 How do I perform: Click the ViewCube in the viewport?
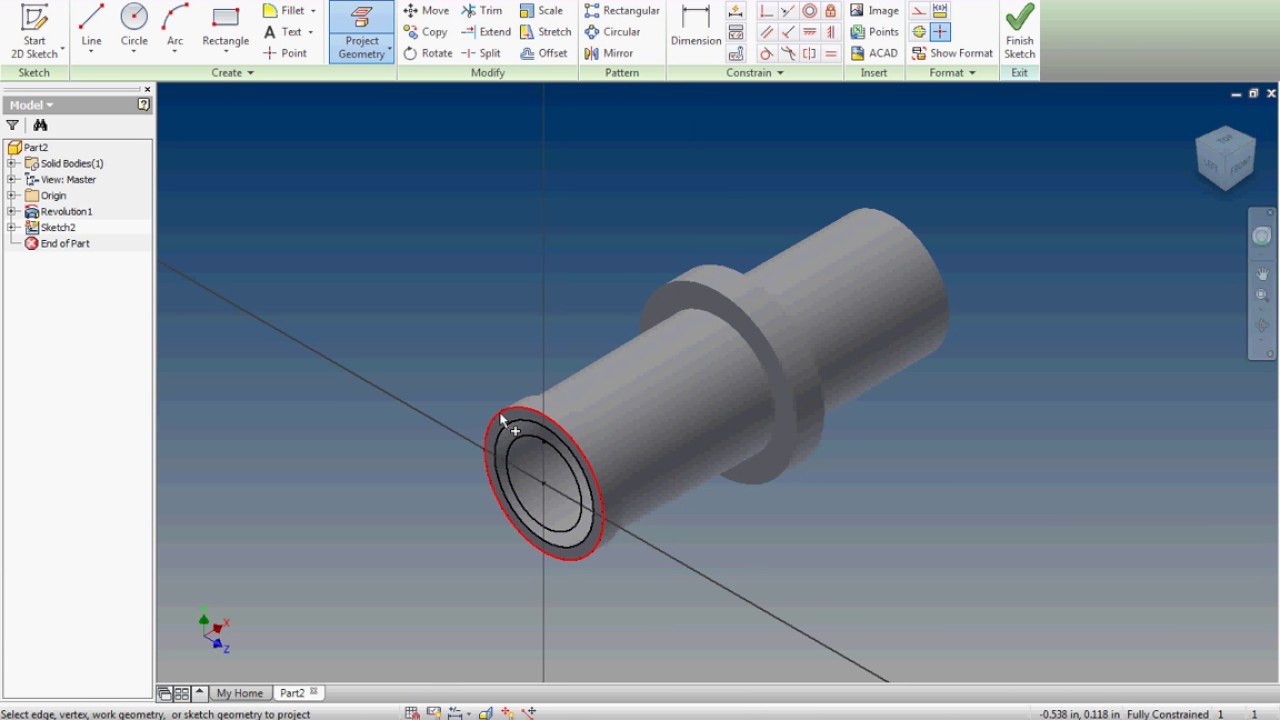pyautogui.click(x=1225, y=157)
